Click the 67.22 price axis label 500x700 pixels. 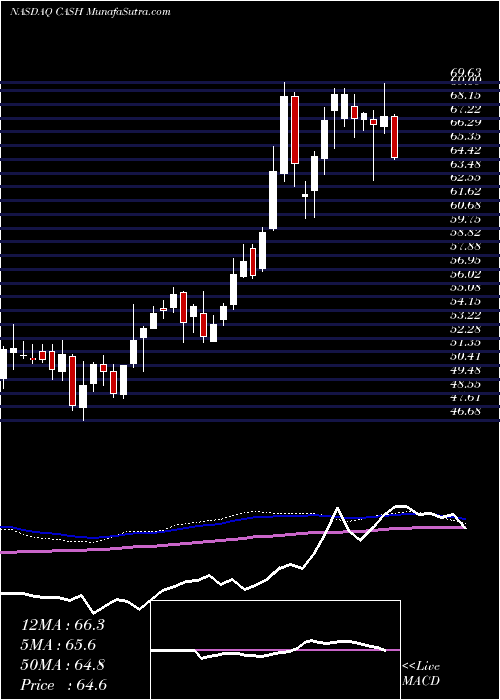pyautogui.click(x=464, y=109)
